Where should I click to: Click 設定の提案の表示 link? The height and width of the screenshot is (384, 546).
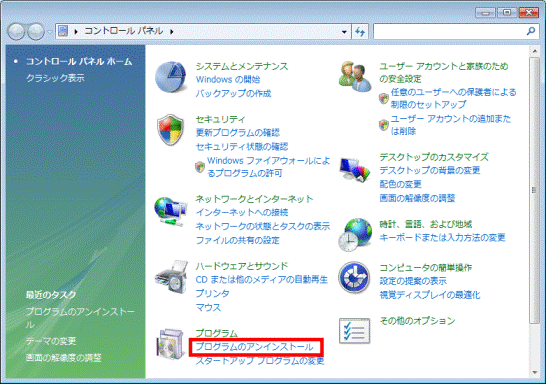click(x=413, y=281)
